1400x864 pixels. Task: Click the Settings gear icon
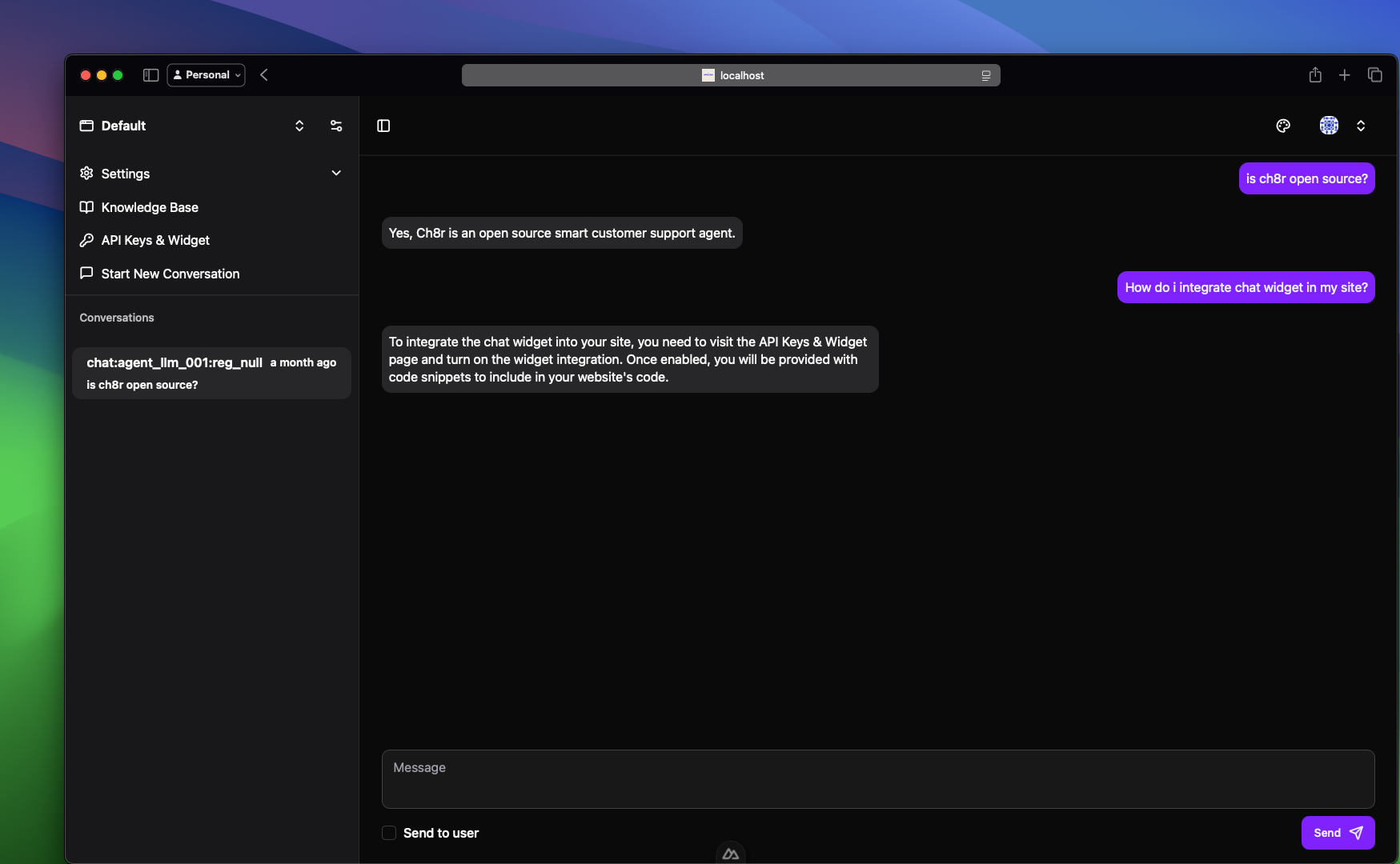(x=86, y=174)
